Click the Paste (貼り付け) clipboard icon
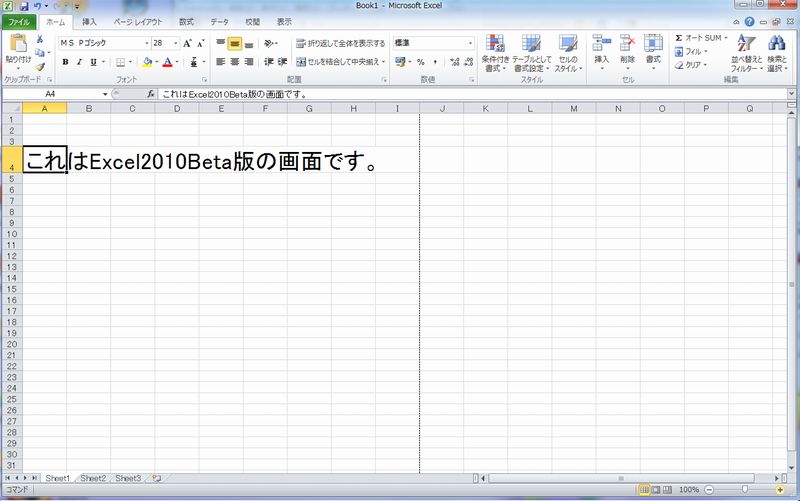 point(18,44)
